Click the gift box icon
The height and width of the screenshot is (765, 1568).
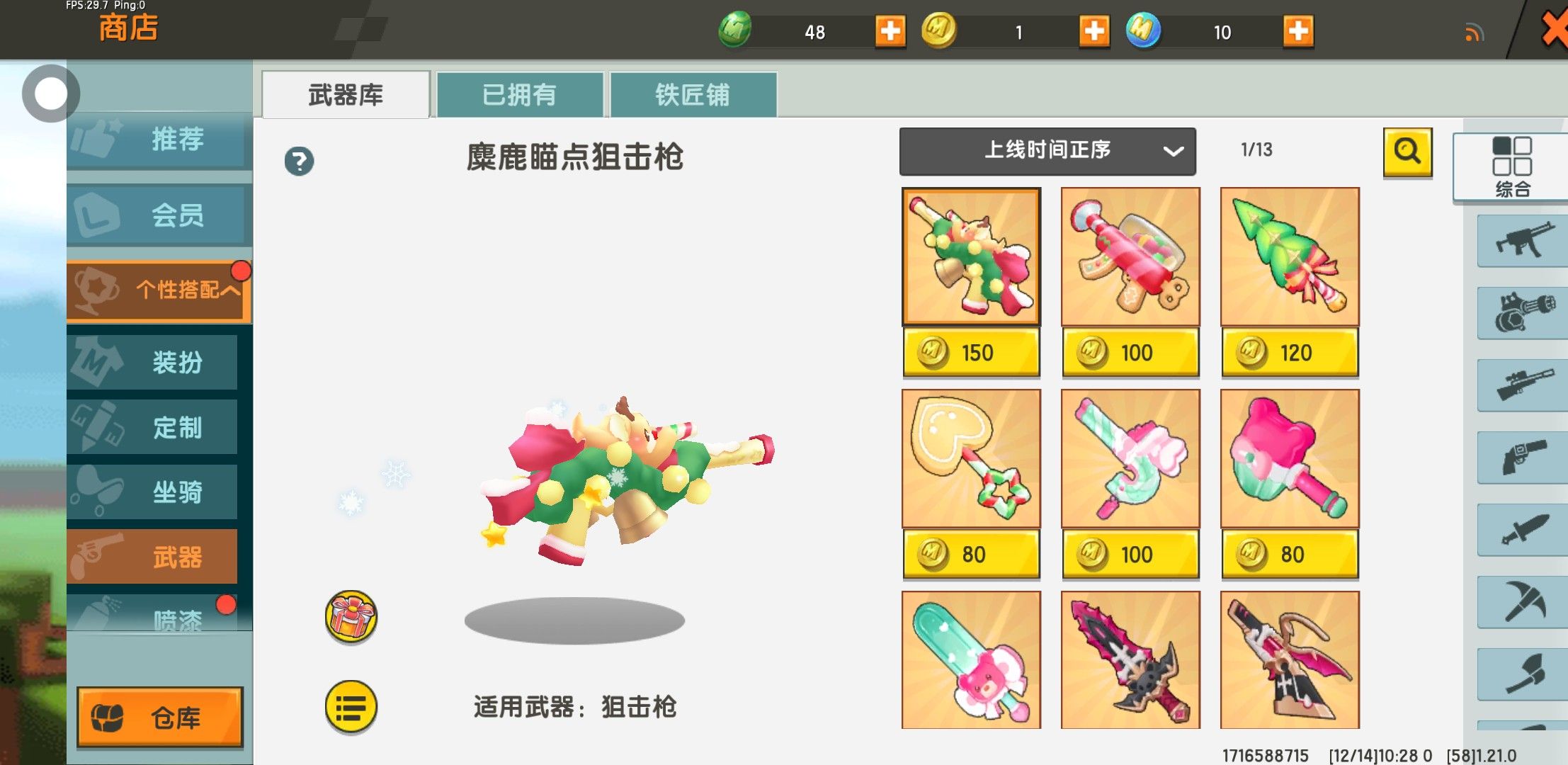click(351, 616)
